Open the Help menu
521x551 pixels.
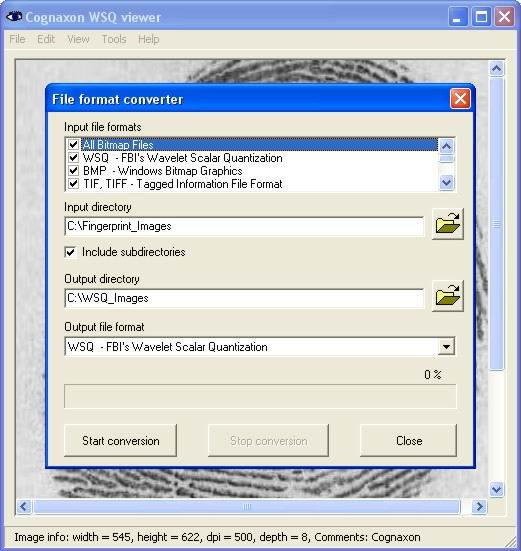click(x=149, y=39)
